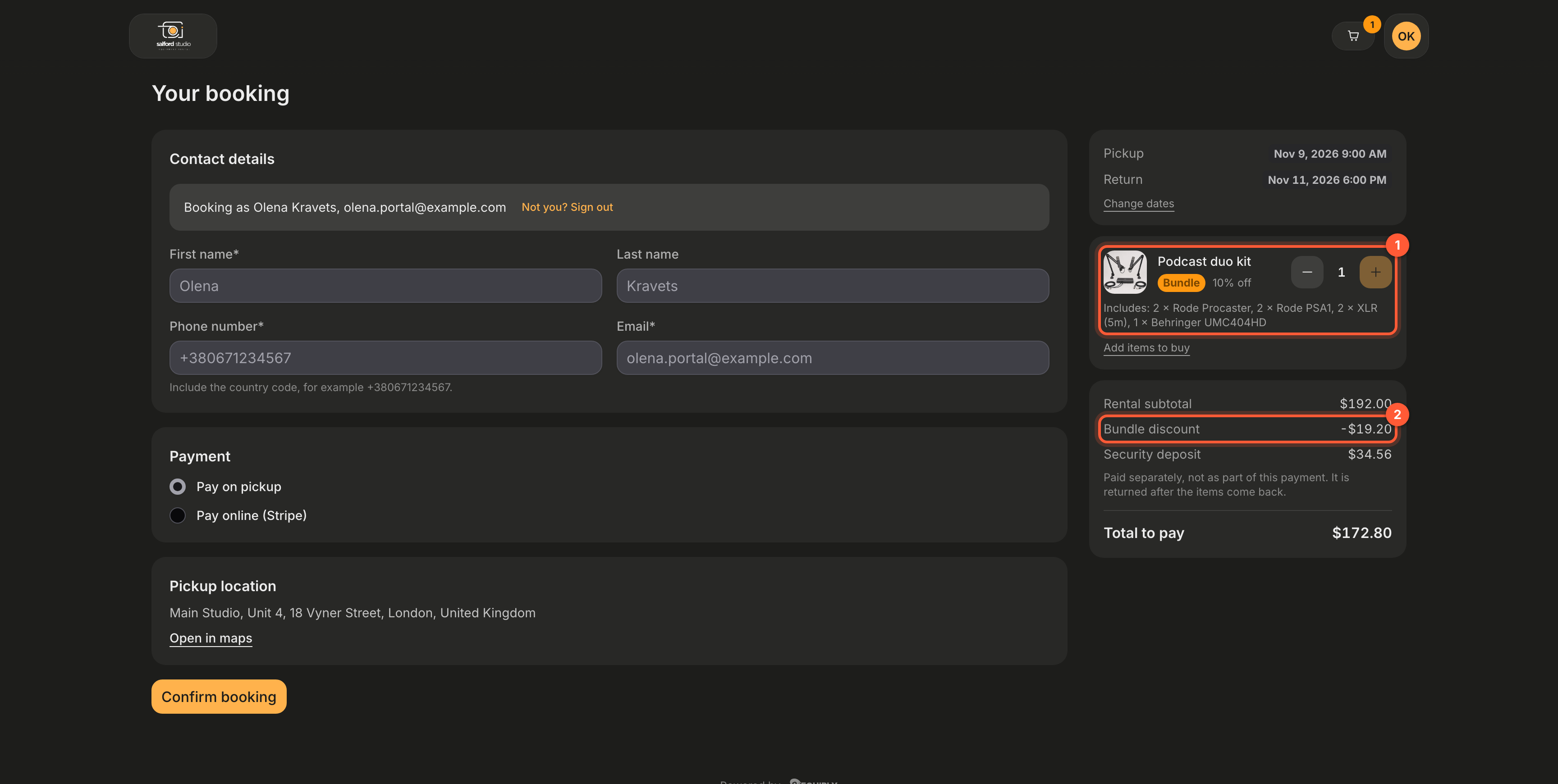This screenshot has height=784, width=1558.
Task: Focus the Last name field
Action: pos(832,286)
